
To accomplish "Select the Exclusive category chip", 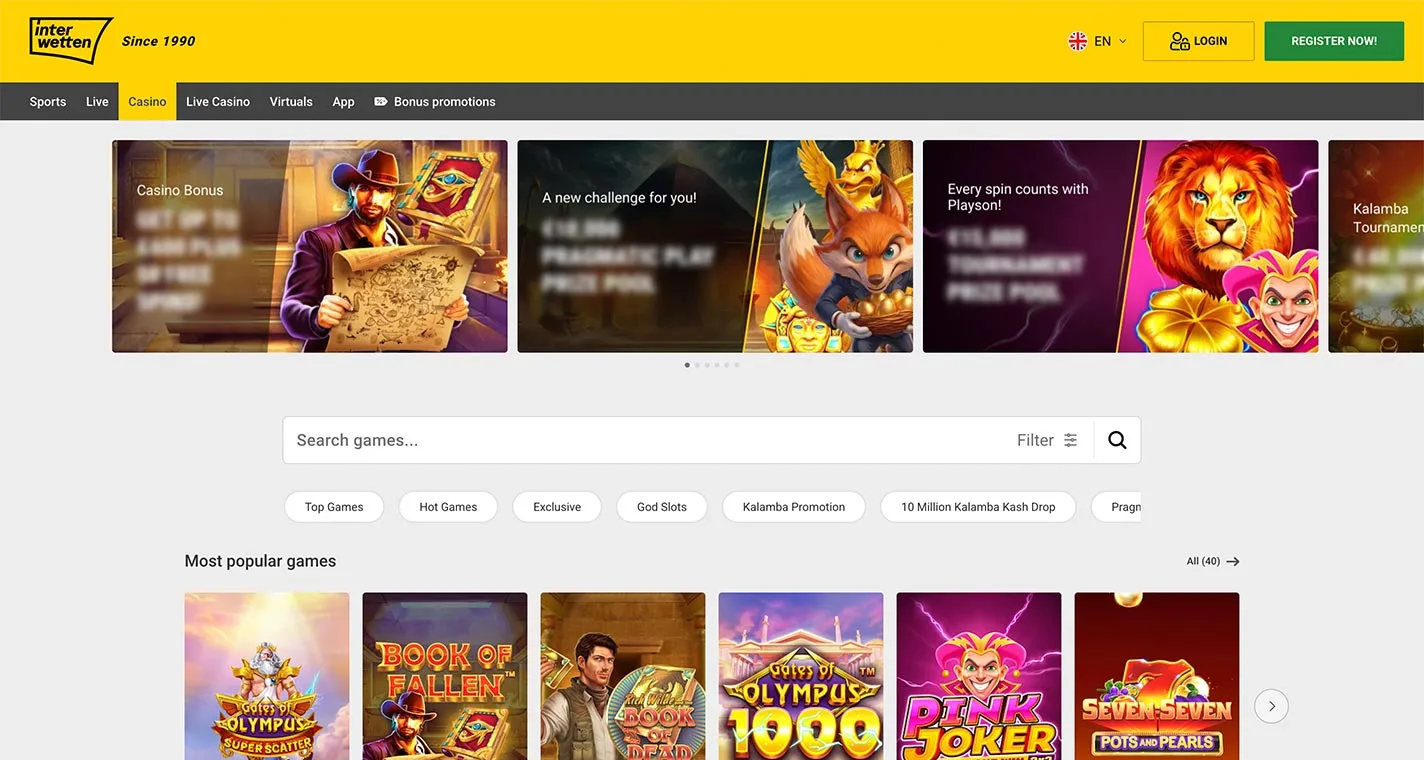I will click(557, 507).
